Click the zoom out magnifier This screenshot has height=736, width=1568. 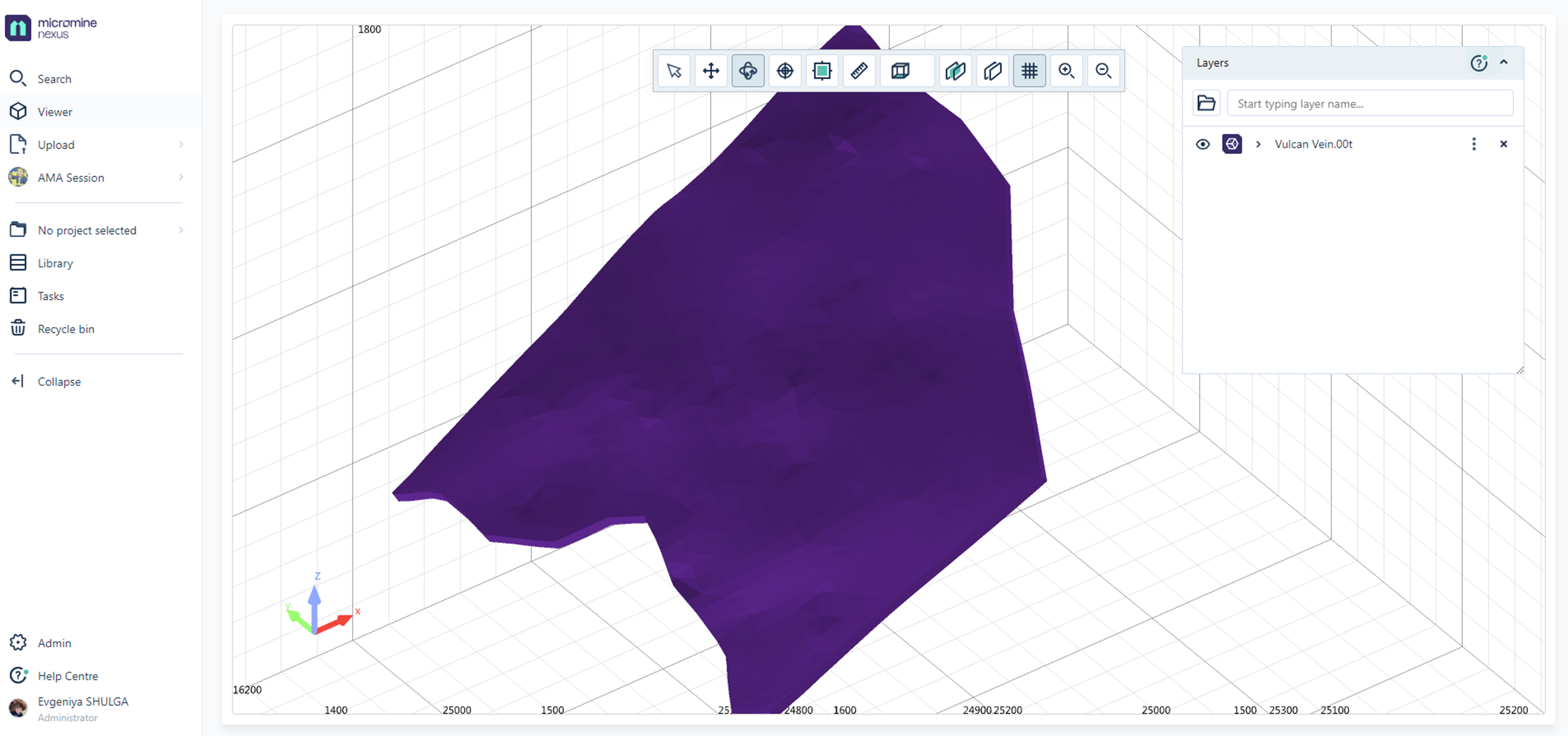(1103, 71)
